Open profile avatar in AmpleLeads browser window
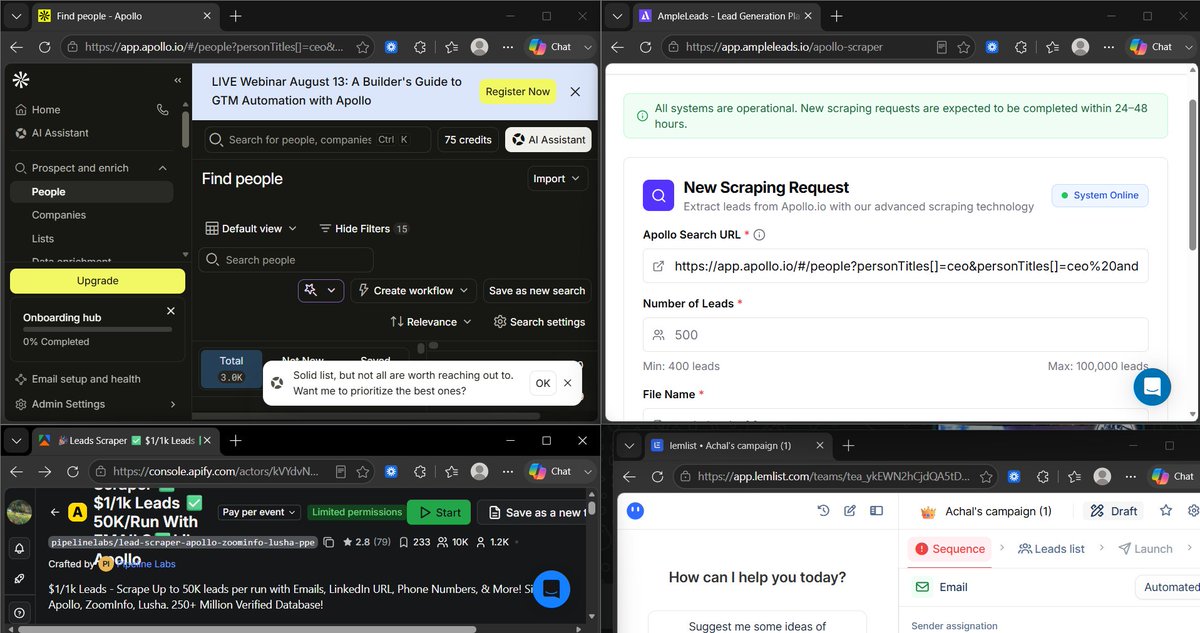 1080,47
